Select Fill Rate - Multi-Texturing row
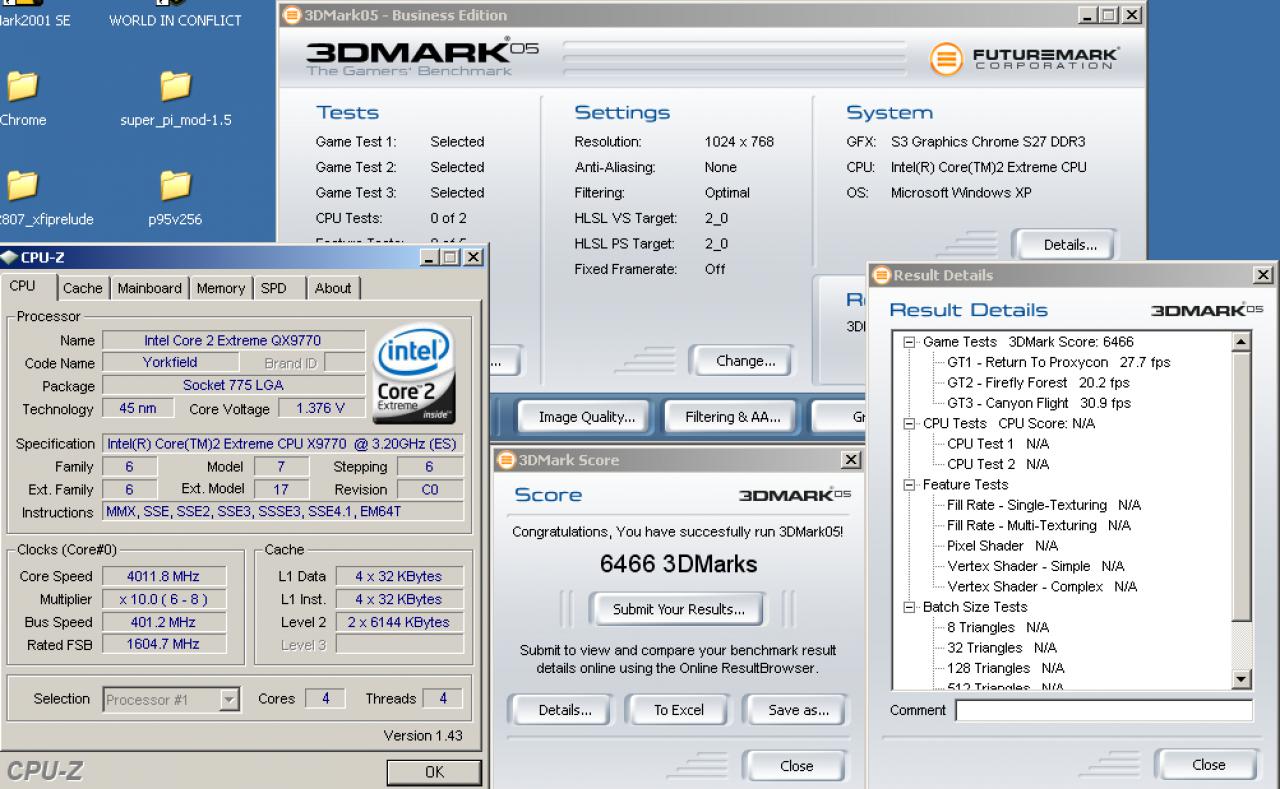Screen dimensions: 1280x789 [x=1039, y=525]
